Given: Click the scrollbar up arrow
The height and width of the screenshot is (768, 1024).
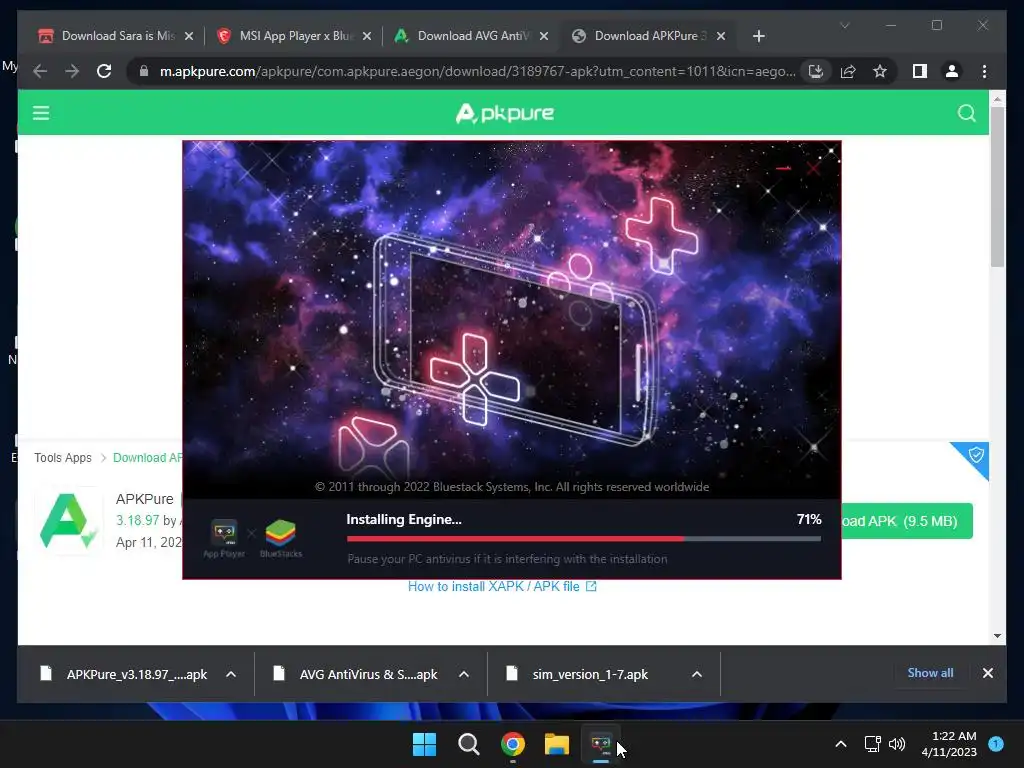Looking at the screenshot, I should [x=997, y=99].
